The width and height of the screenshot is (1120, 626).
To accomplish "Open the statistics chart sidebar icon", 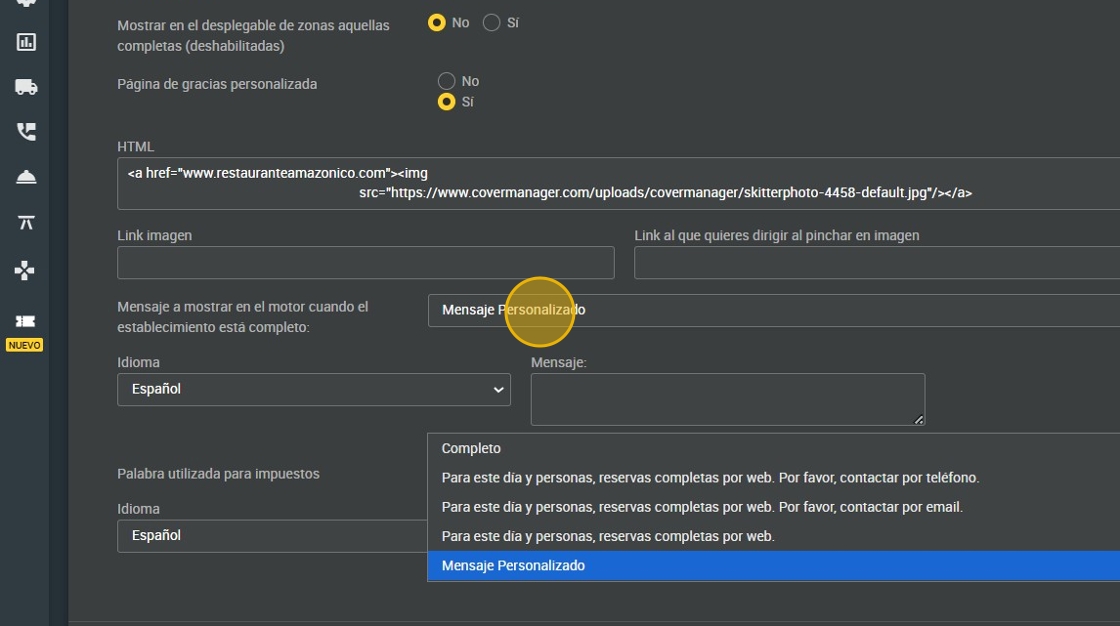I will click(26, 42).
